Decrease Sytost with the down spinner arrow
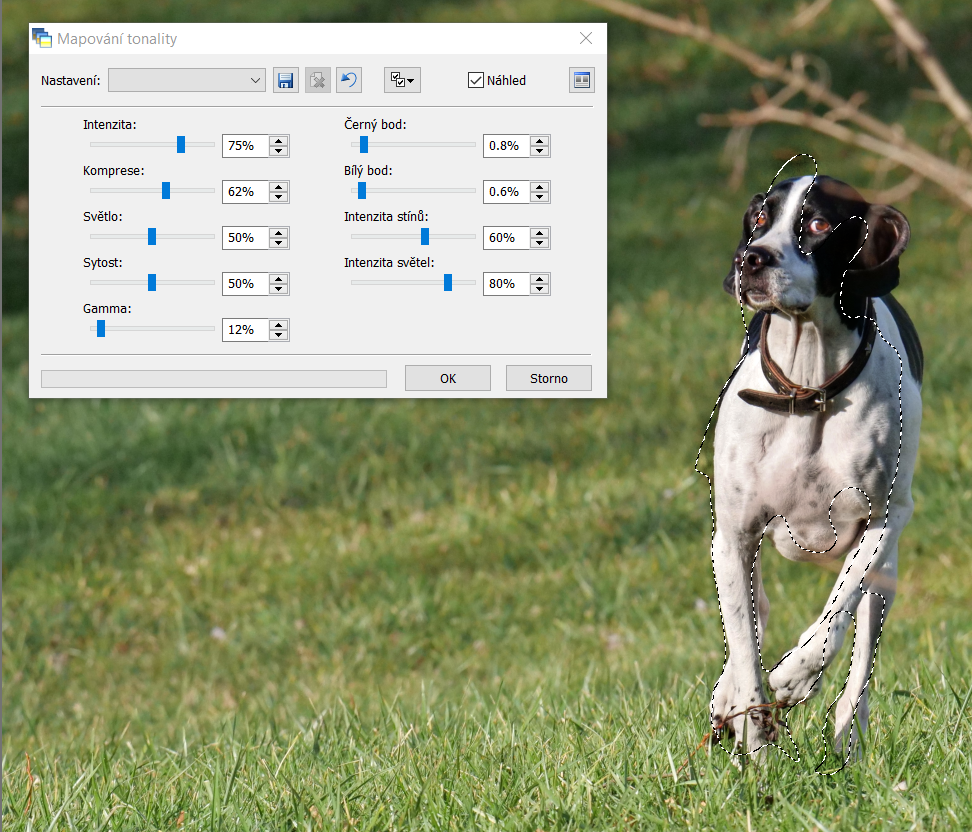 pos(279,288)
